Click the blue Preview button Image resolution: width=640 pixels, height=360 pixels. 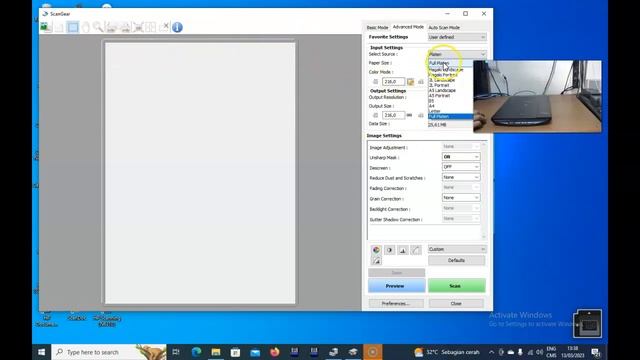396,286
